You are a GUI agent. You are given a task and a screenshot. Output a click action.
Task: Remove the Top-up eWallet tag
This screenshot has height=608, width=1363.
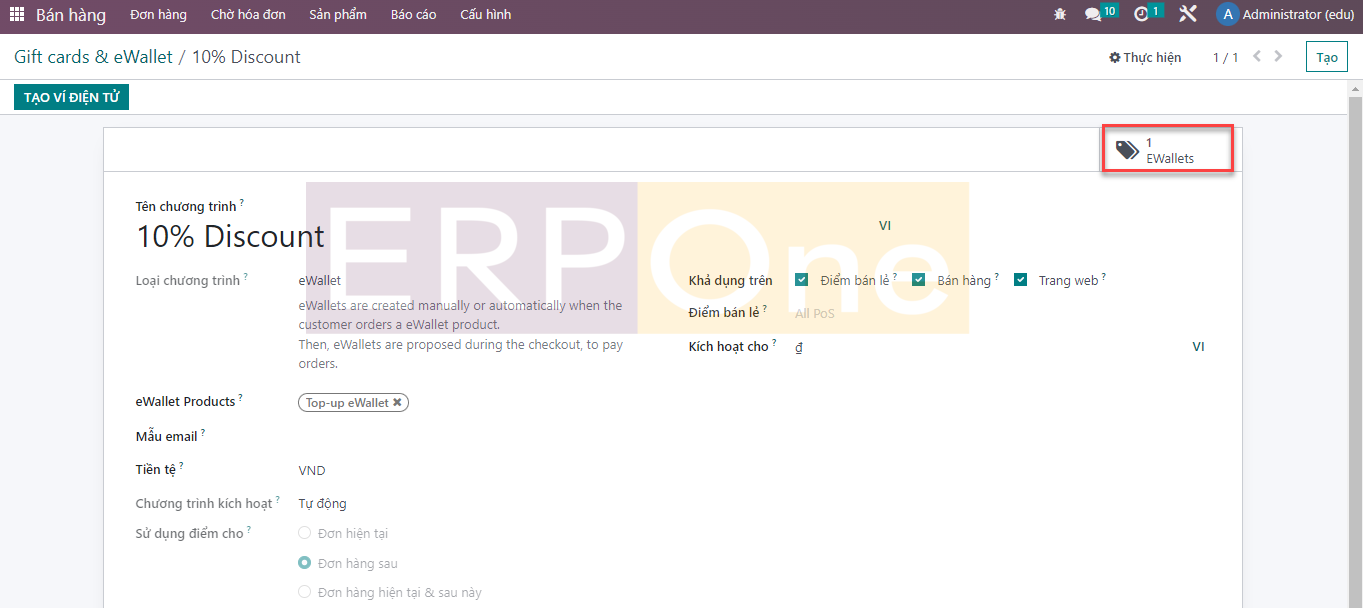397,403
